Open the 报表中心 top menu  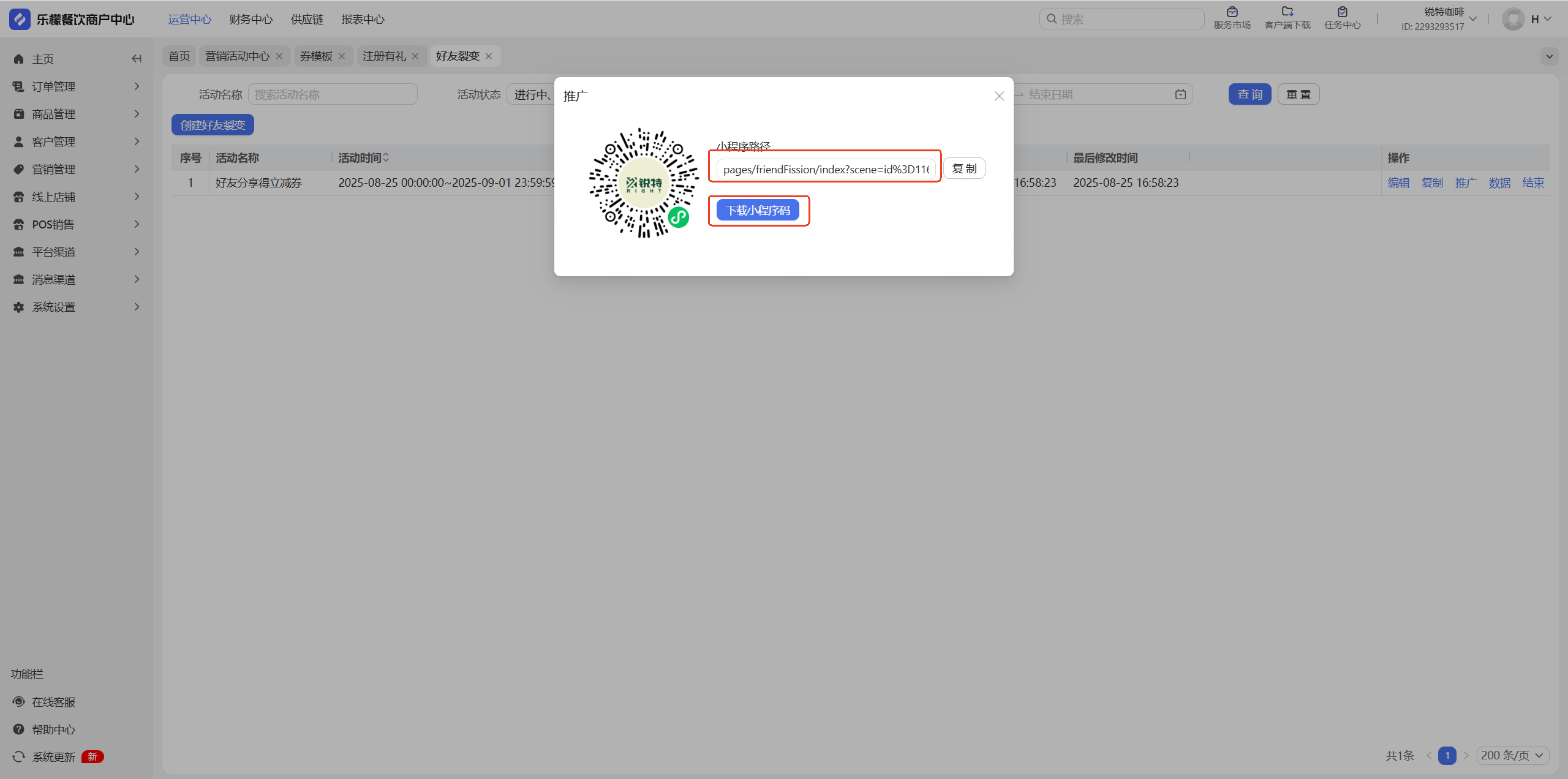coord(363,19)
